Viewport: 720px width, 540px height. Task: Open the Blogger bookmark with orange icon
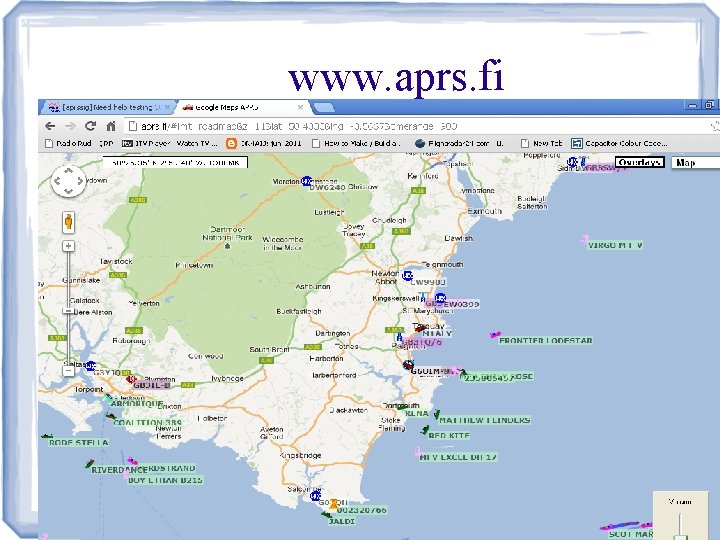264,143
